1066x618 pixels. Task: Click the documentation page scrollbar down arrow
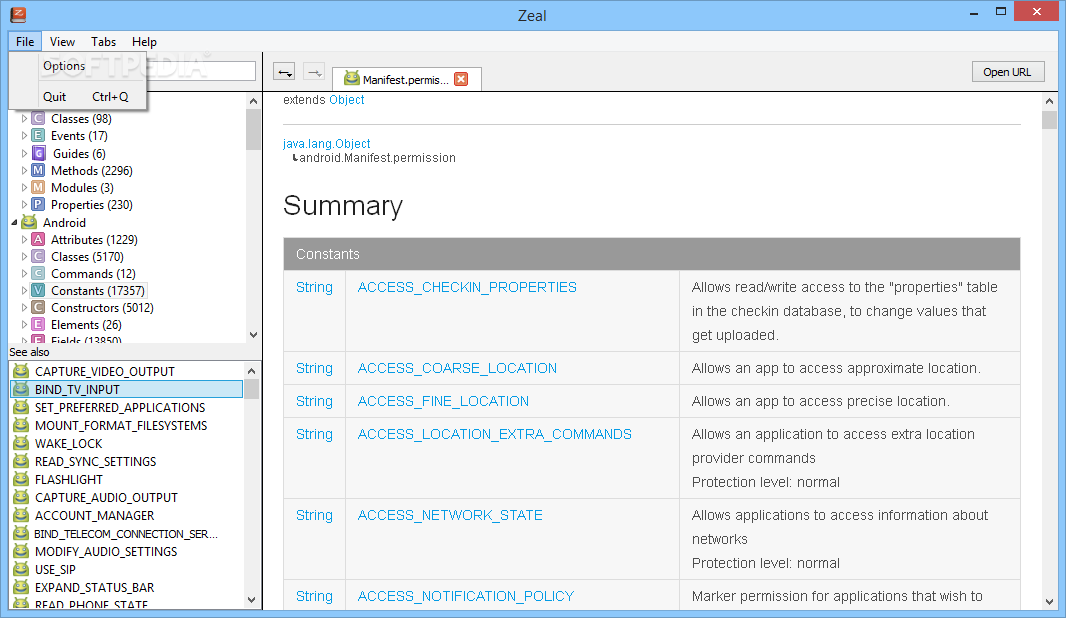coord(1050,602)
